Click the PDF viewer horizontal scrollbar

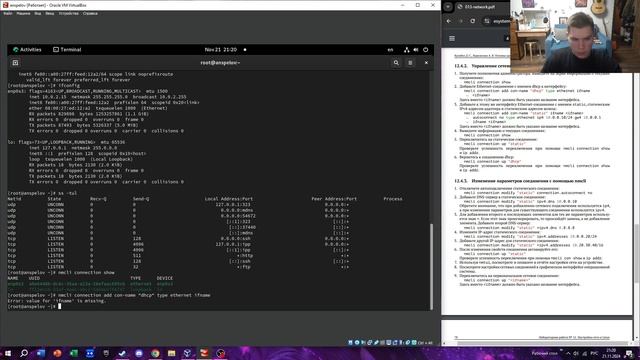[542, 343]
